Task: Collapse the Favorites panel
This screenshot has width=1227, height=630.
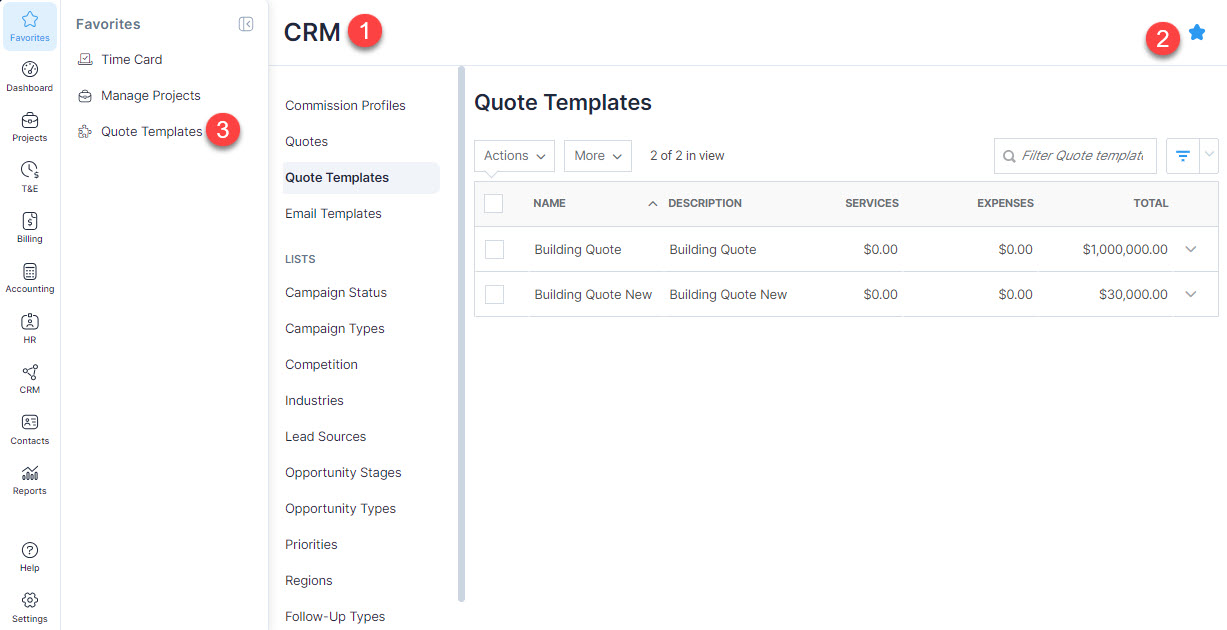Action: 246,24
